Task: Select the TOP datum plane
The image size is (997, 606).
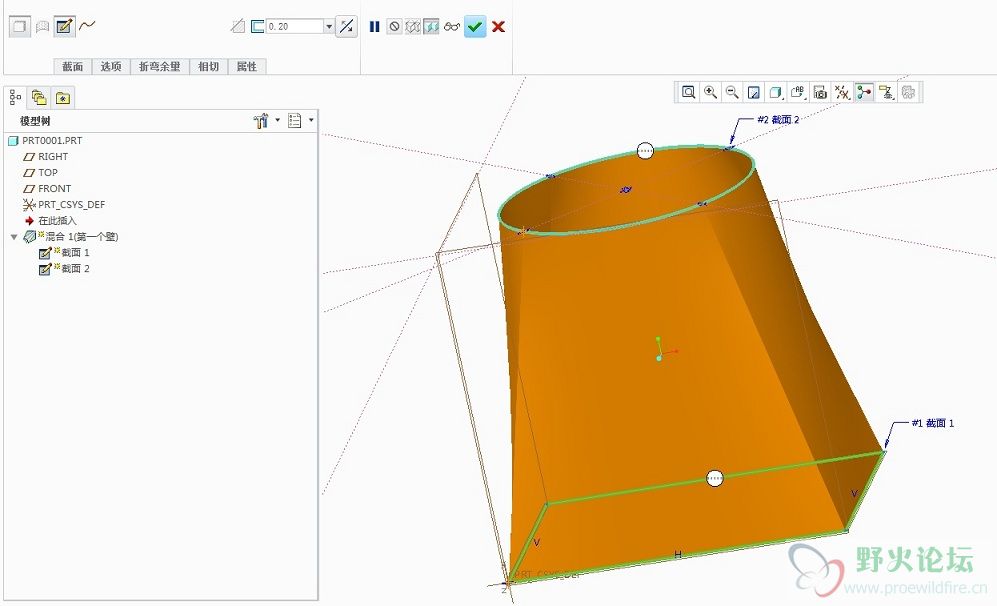Action: (x=40, y=172)
